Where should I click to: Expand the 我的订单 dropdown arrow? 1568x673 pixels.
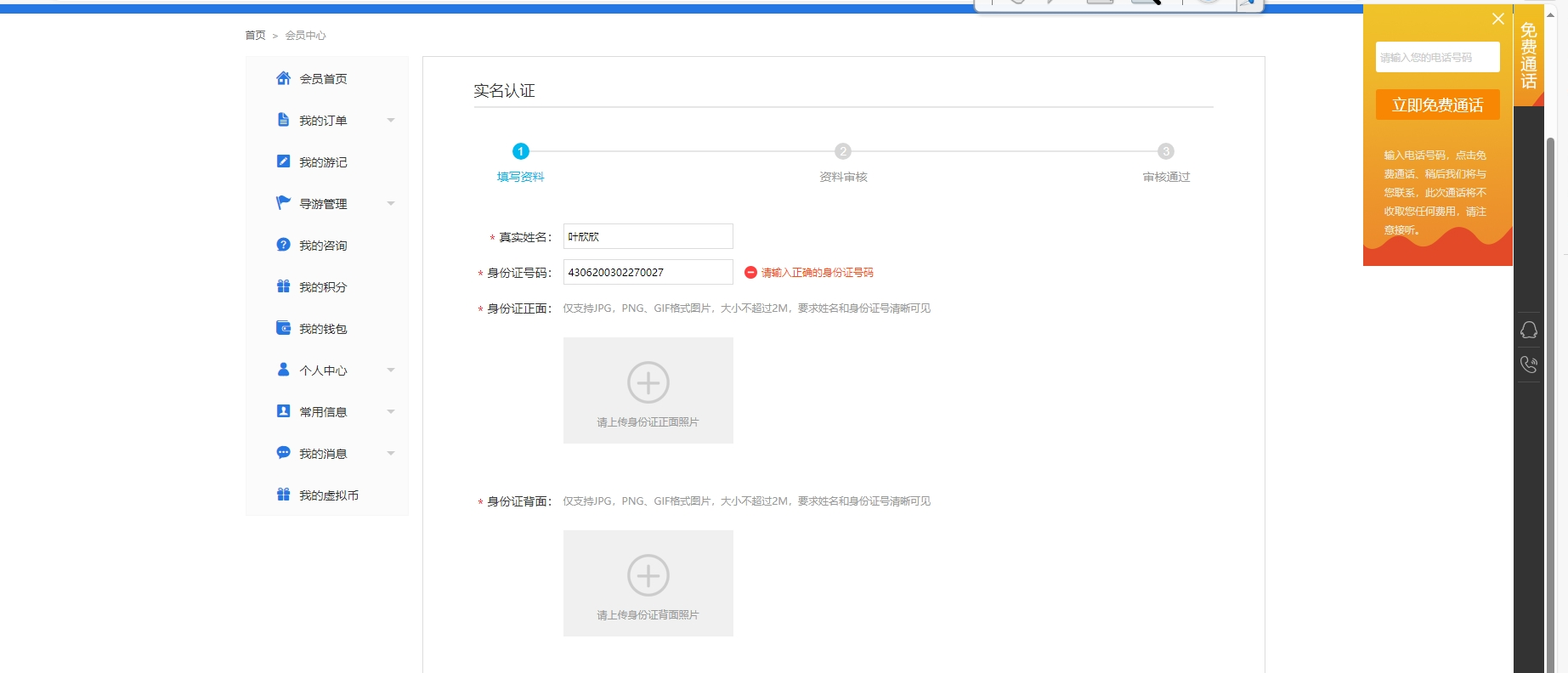pos(391,121)
